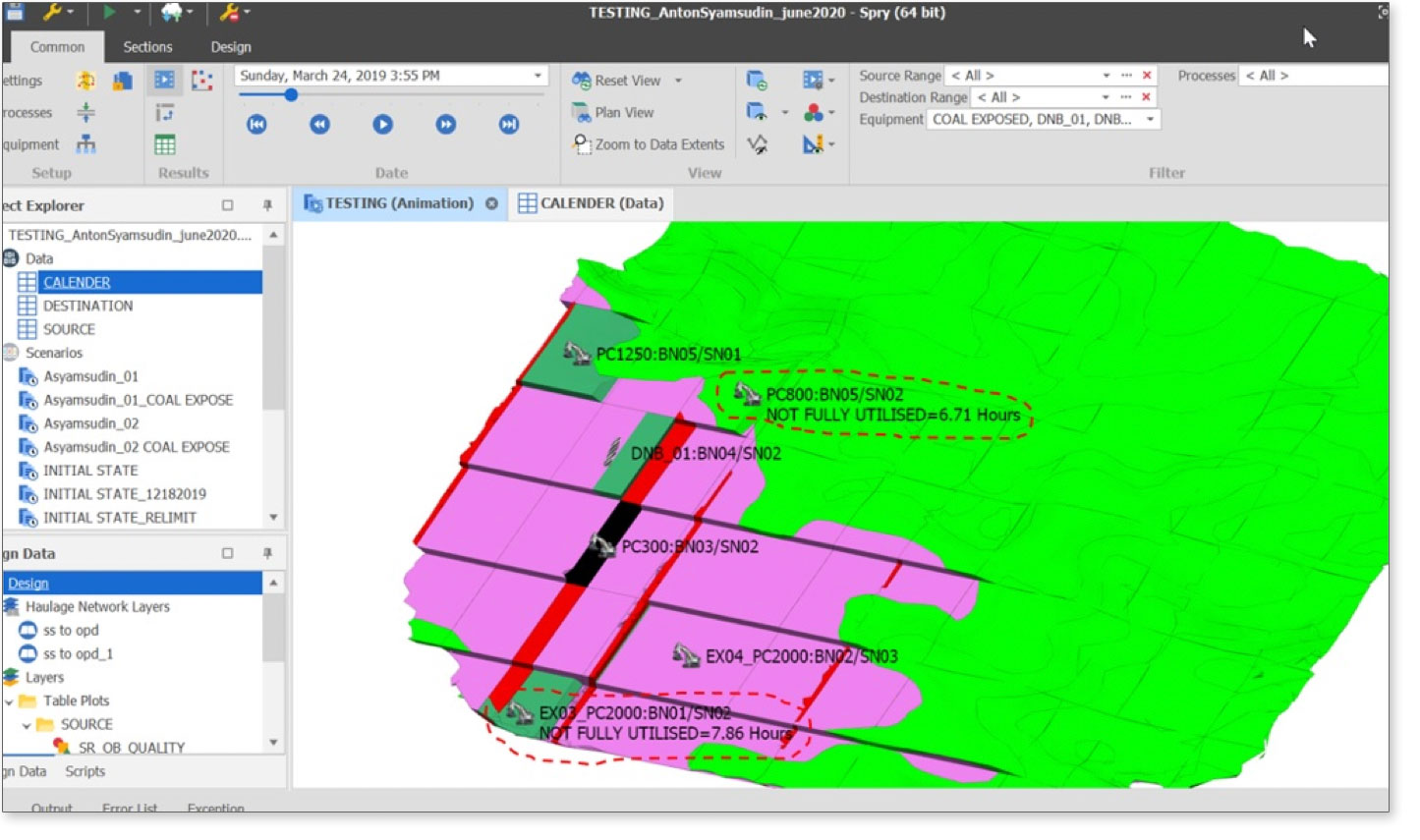Pin the Design Data panel
Image resolution: width=1420 pixels, height=840 pixels.
(x=267, y=553)
